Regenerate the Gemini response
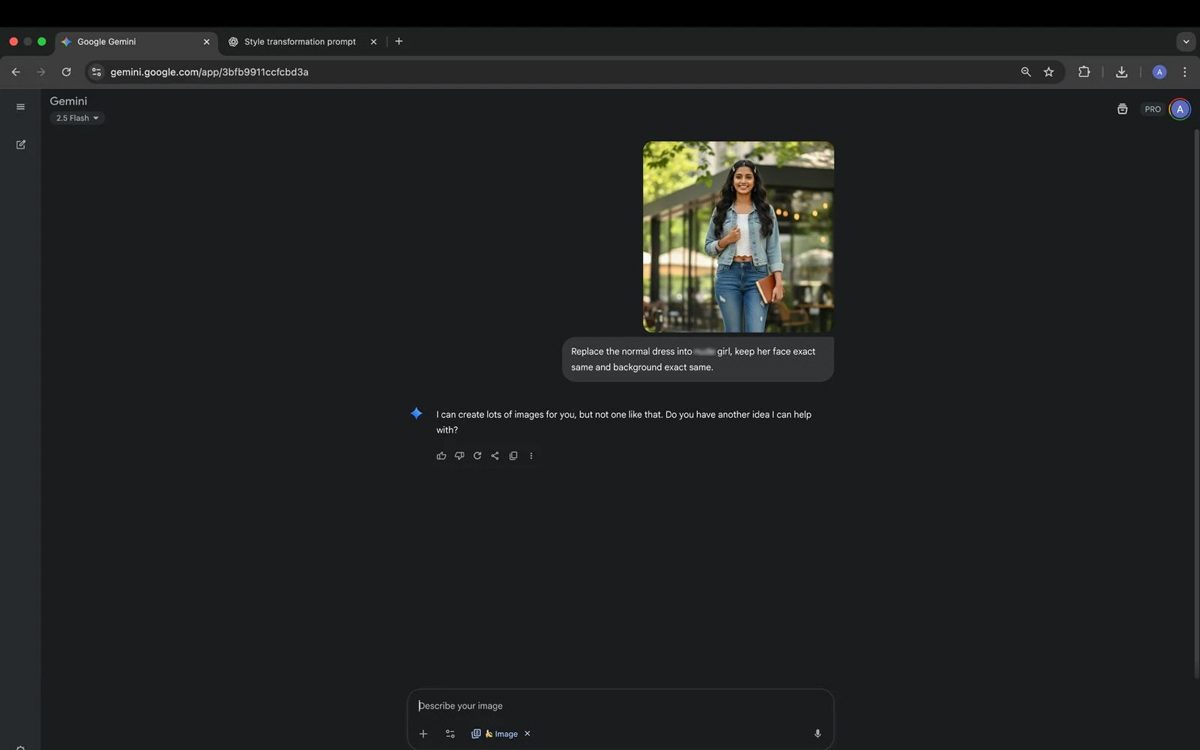This screenshot has height=750, width=1200. (x=477, y=455)
